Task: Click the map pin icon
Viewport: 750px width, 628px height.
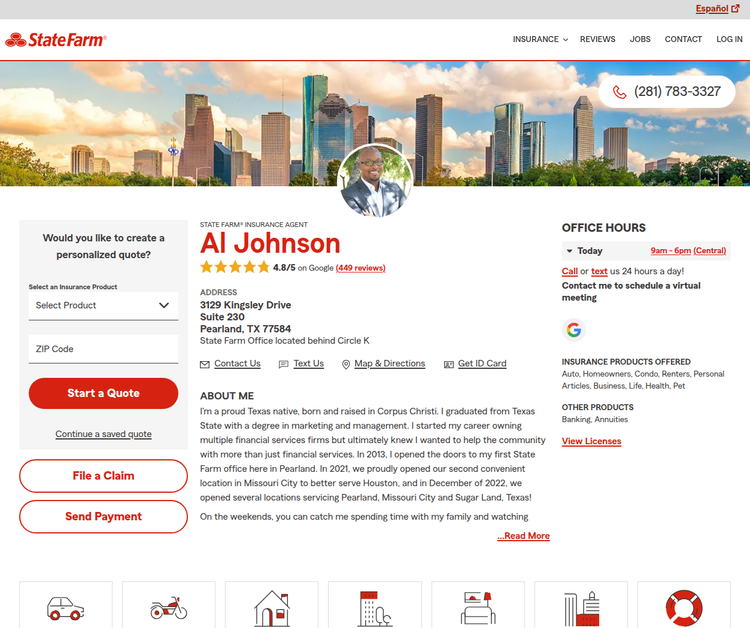Action: tap(346, 364)
